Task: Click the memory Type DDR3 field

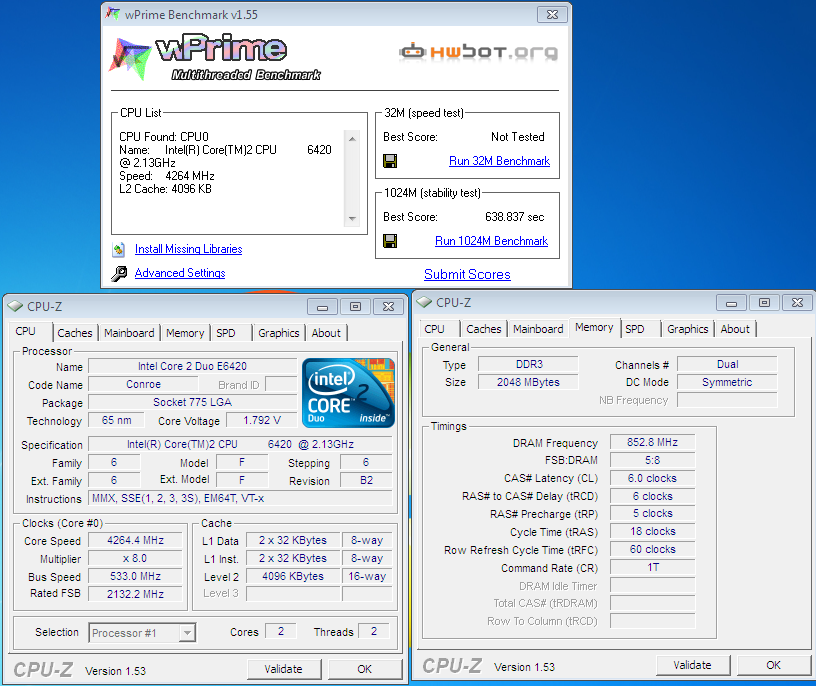Action: 528,364
